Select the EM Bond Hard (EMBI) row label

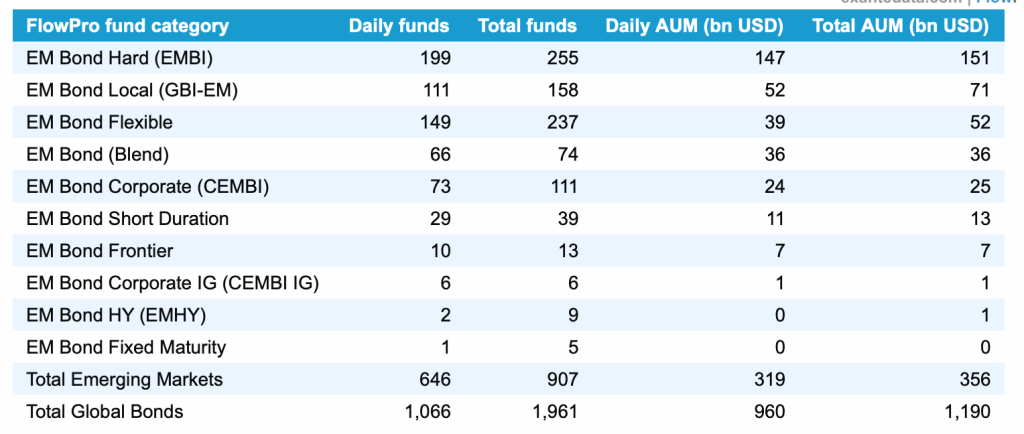(119, 58)
